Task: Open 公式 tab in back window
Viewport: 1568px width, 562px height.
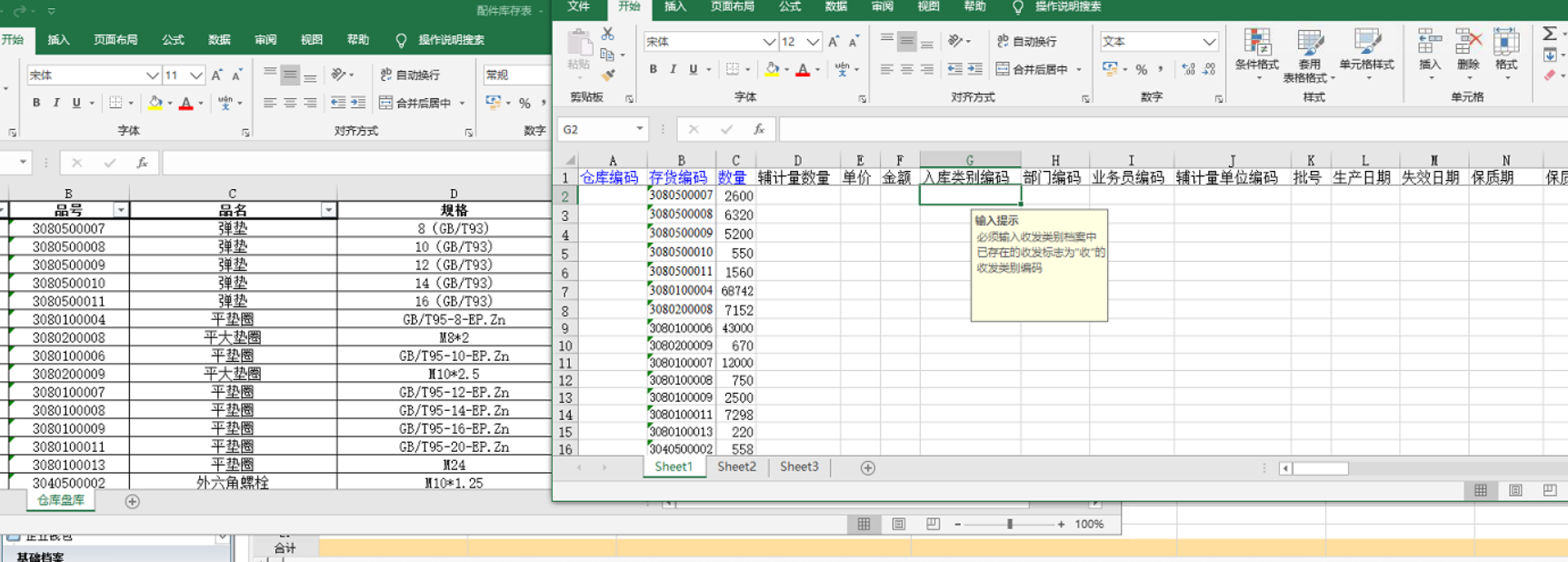Action: [173, 40]
